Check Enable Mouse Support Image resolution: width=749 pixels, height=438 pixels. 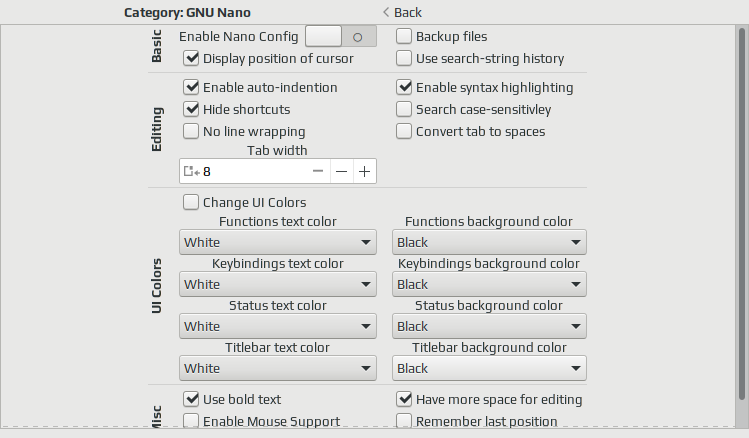[x=191, y=420]
